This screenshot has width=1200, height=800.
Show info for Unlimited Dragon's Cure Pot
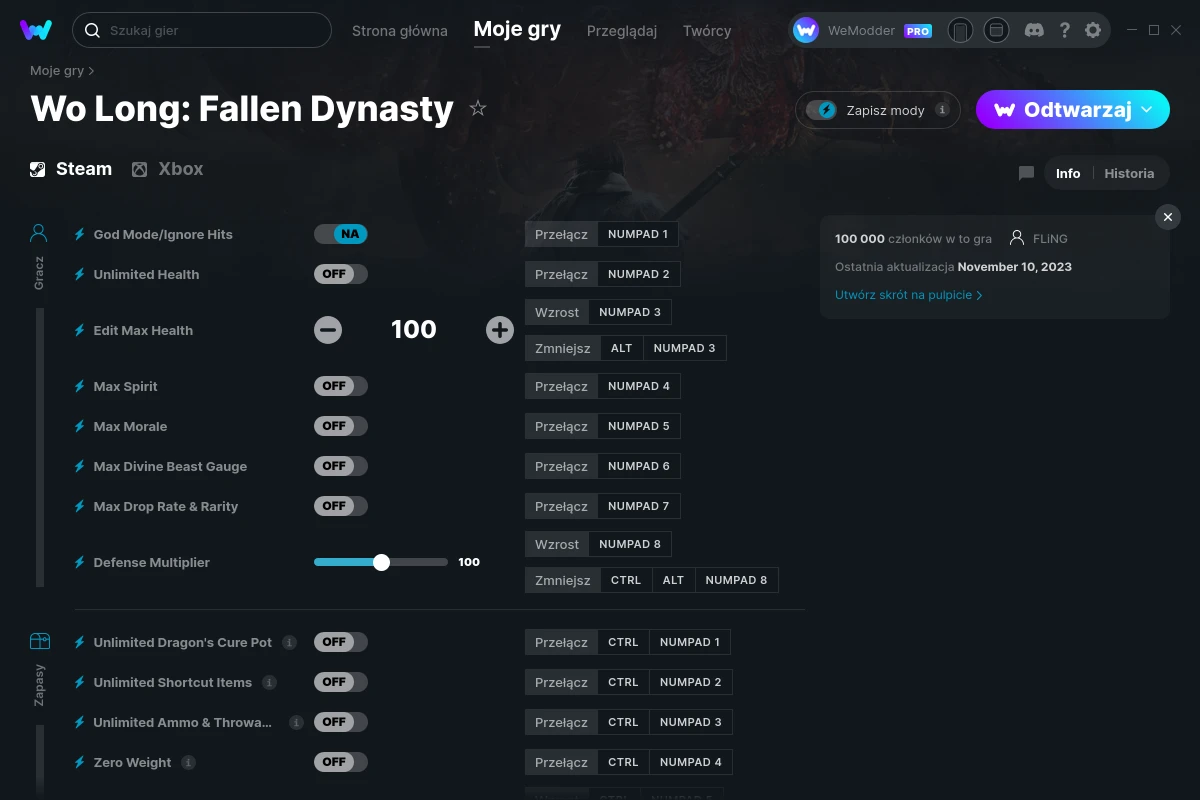point(289,642)
